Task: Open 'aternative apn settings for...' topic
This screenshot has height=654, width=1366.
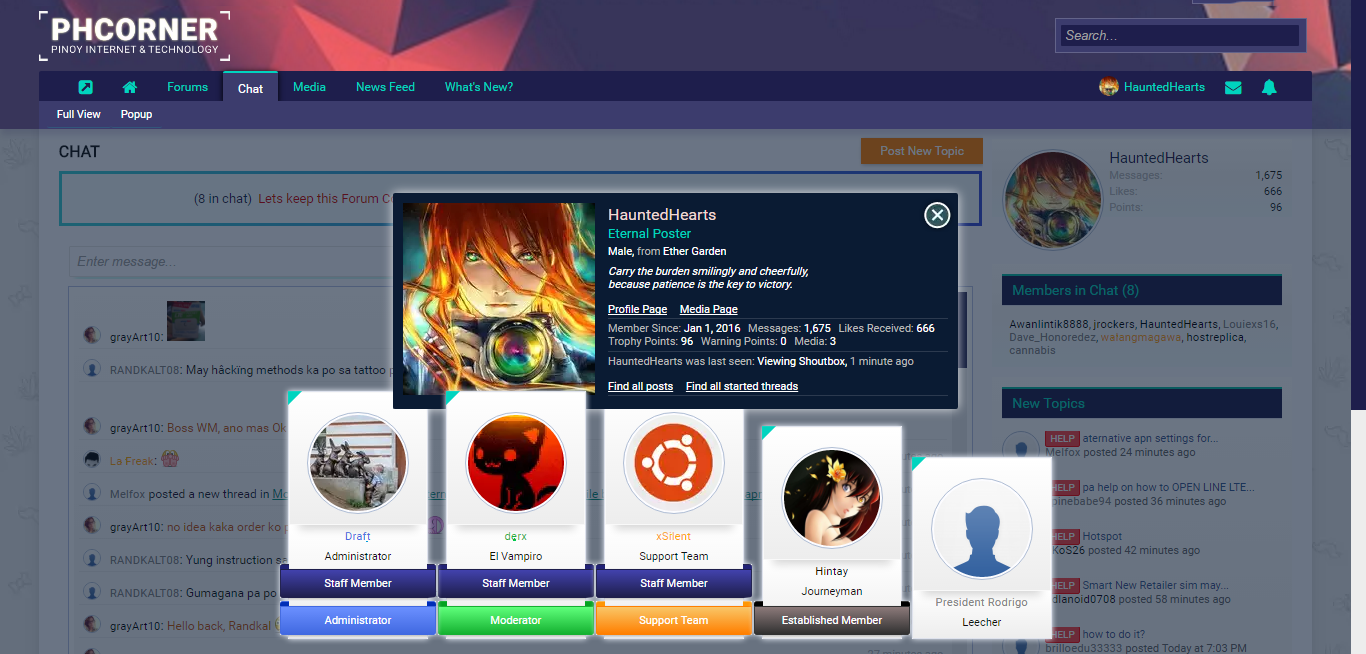Action: coord(1150,438)
